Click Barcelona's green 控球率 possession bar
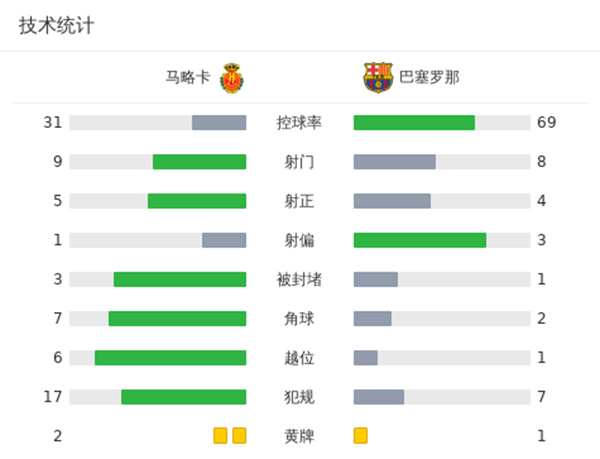 pos(414,123)
